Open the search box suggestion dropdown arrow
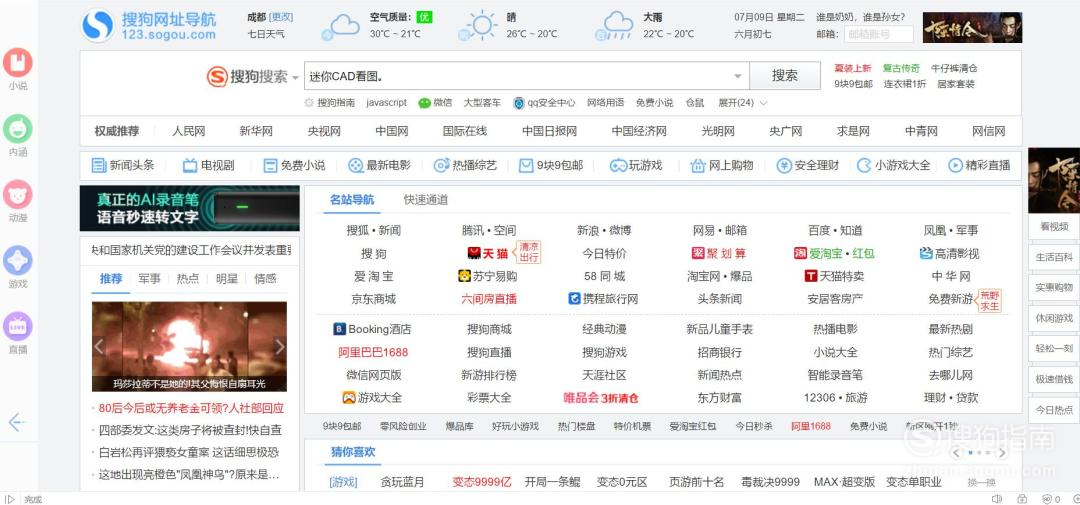The image size is (1080, 505). (x=738, y=76)
